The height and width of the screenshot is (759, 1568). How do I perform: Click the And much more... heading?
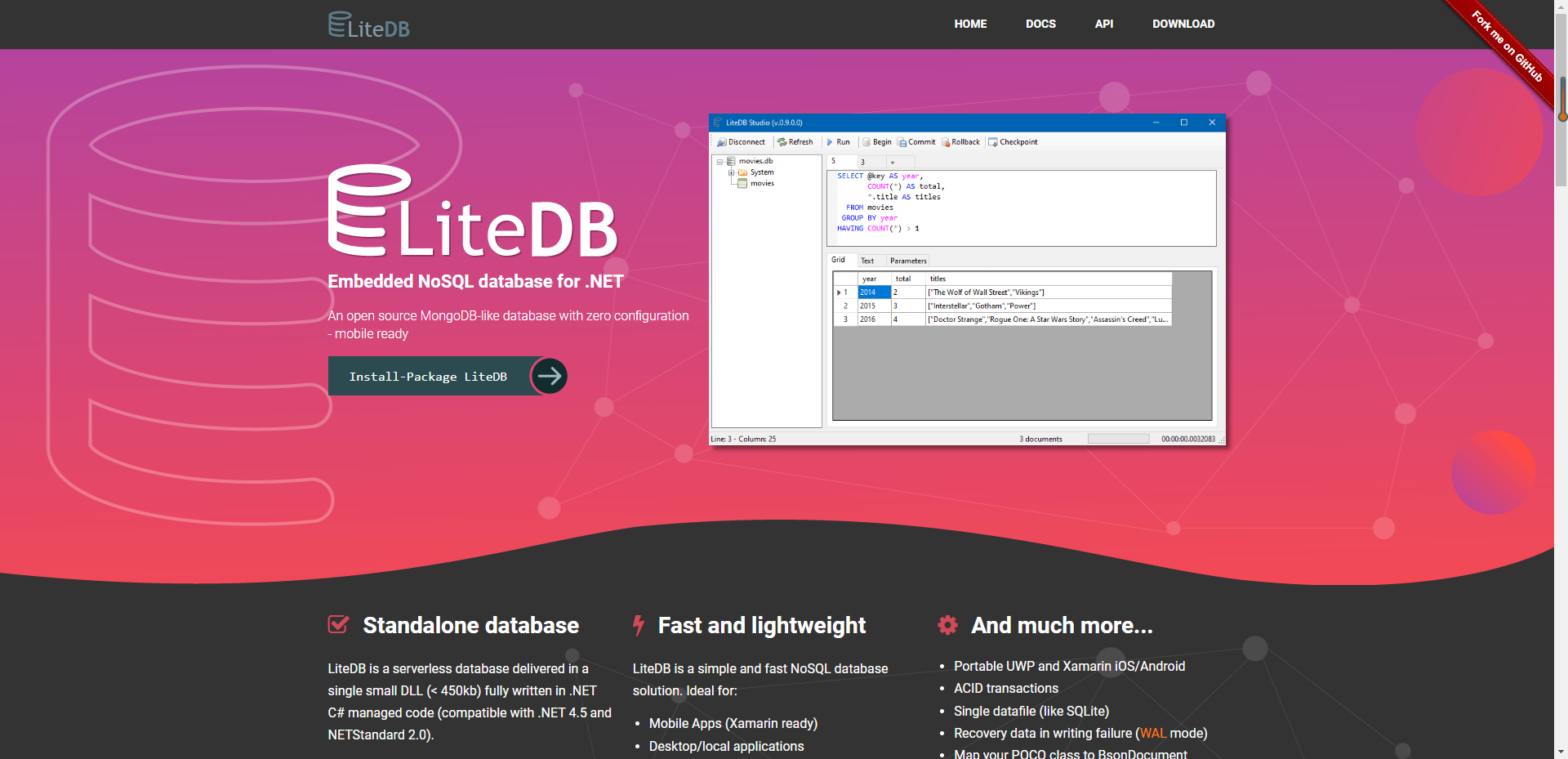pyautogui.click(x=1062, y=625)
